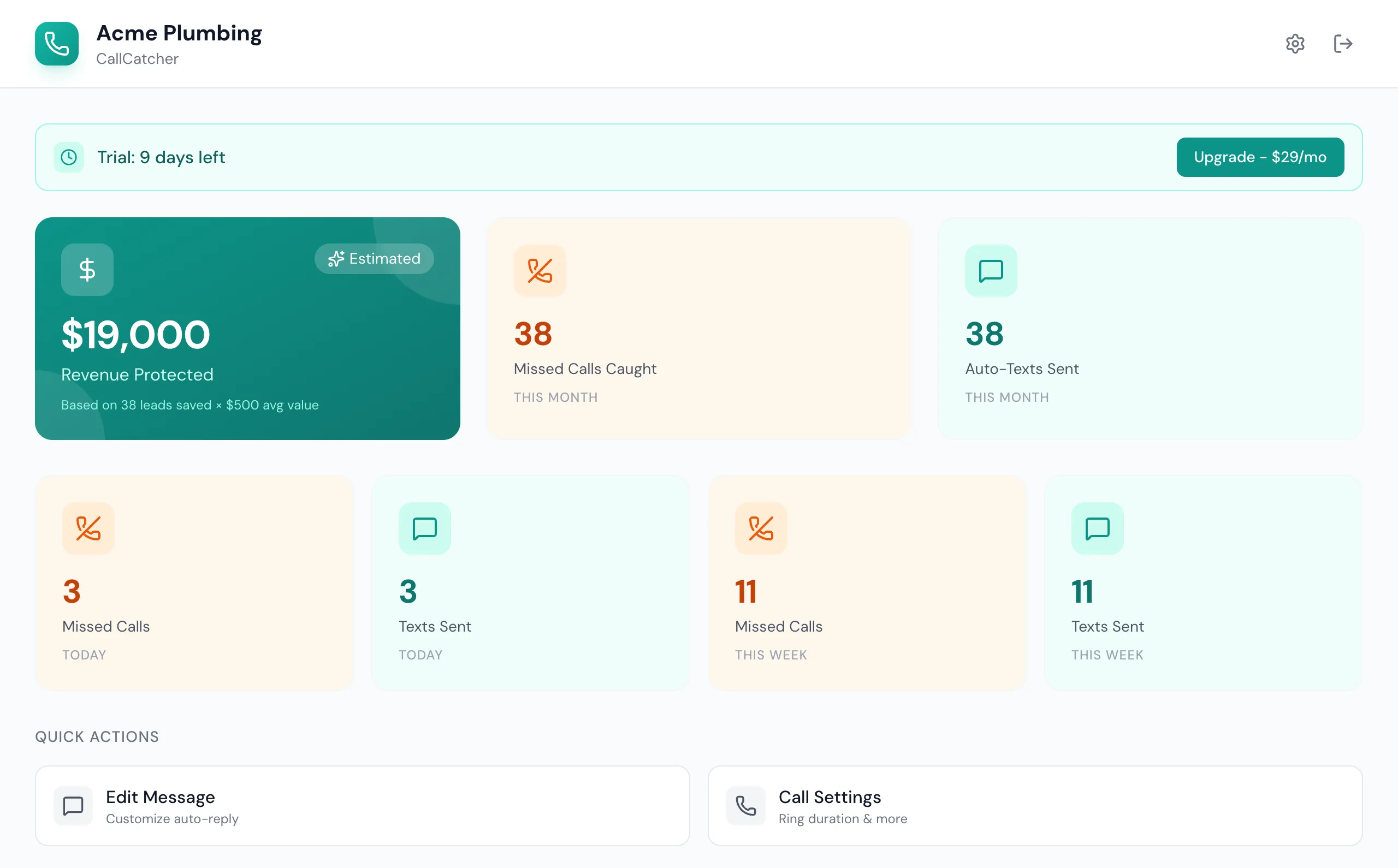This screenshot has width=1398, height=868.
Task: Click the CallCatcher phone logo
Action: (x=57, y=44)
